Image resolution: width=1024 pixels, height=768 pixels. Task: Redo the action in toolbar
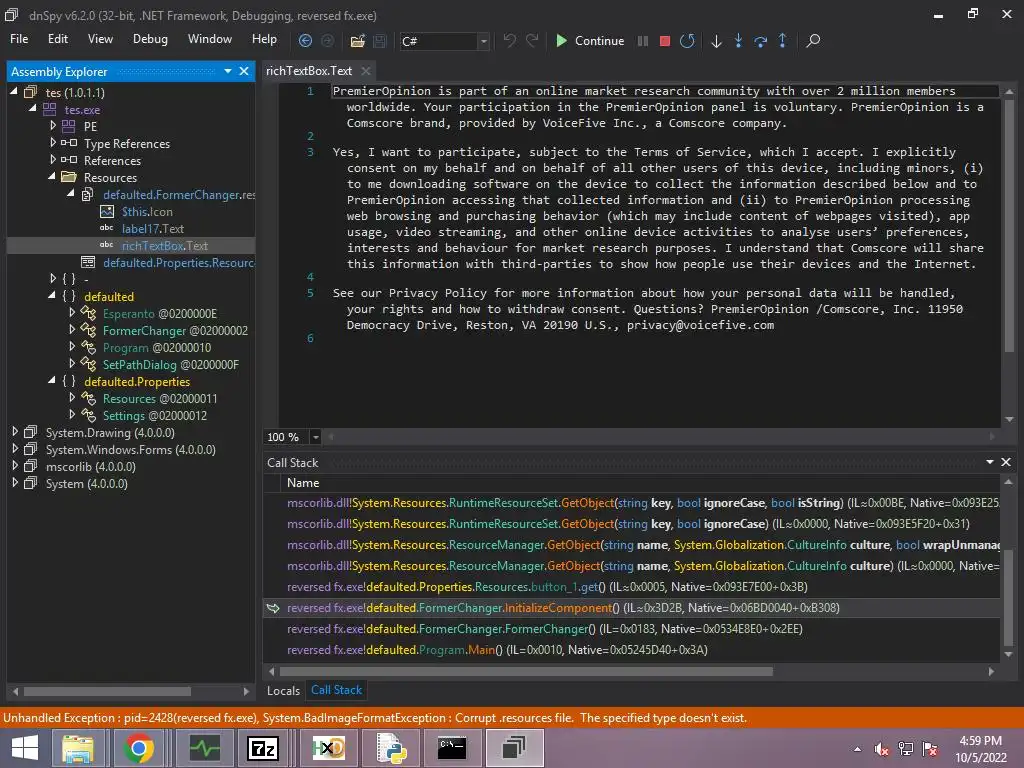point(532,40)
